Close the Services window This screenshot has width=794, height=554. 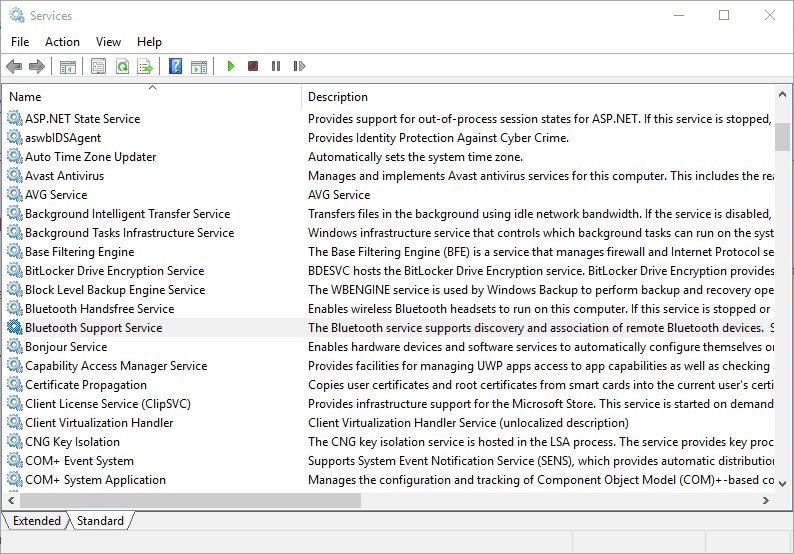770,15
